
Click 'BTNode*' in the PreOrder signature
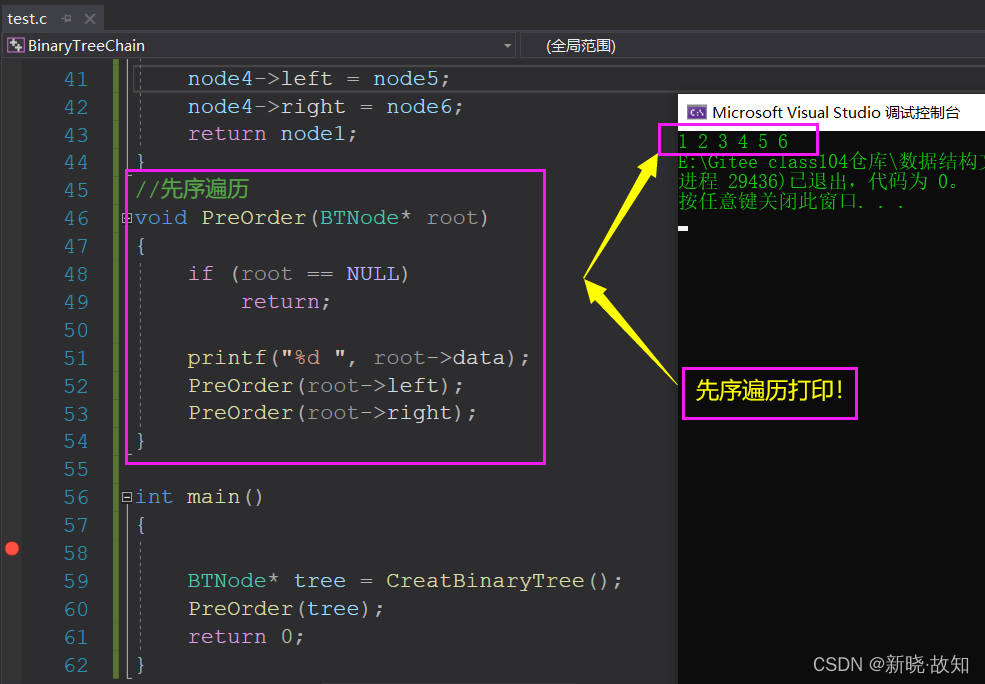(365, 218)
